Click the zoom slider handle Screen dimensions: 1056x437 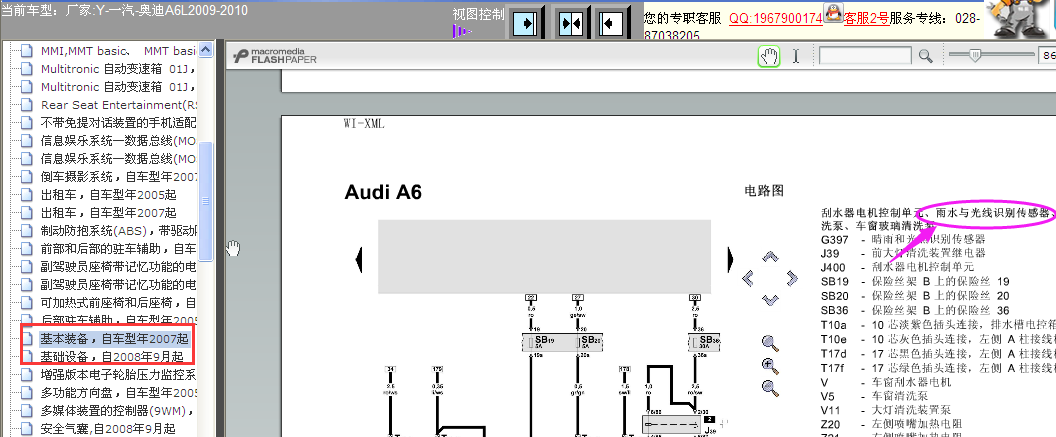pos(975,56)
